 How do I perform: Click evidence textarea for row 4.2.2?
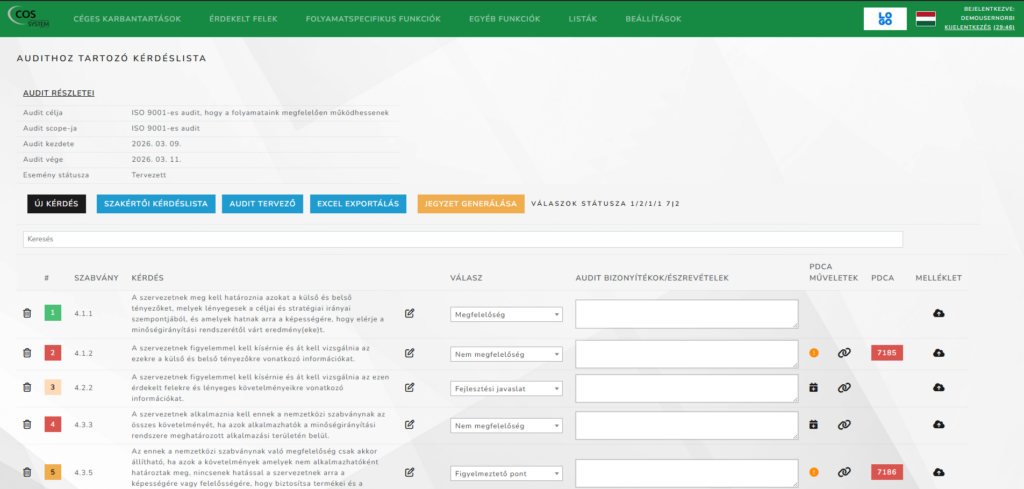tap(687, 388)
